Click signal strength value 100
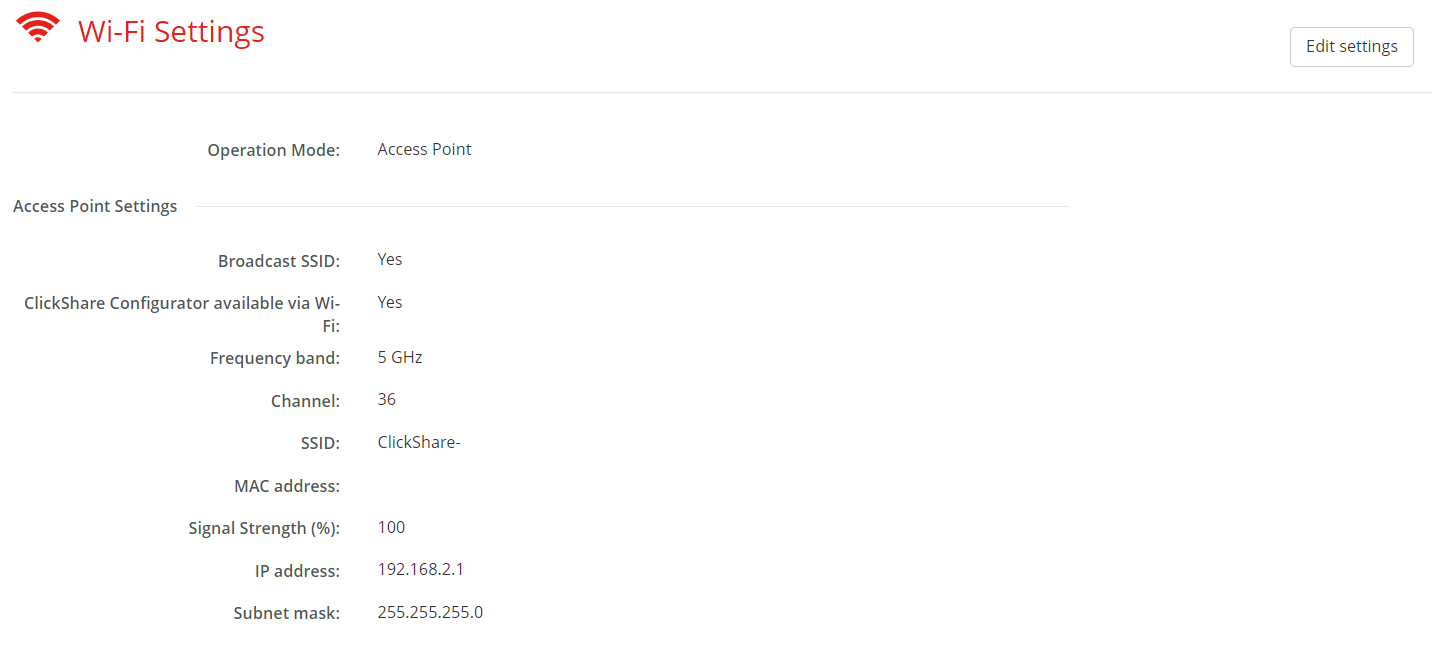The height and width of the screenshot is (649, 1440). 391,527
